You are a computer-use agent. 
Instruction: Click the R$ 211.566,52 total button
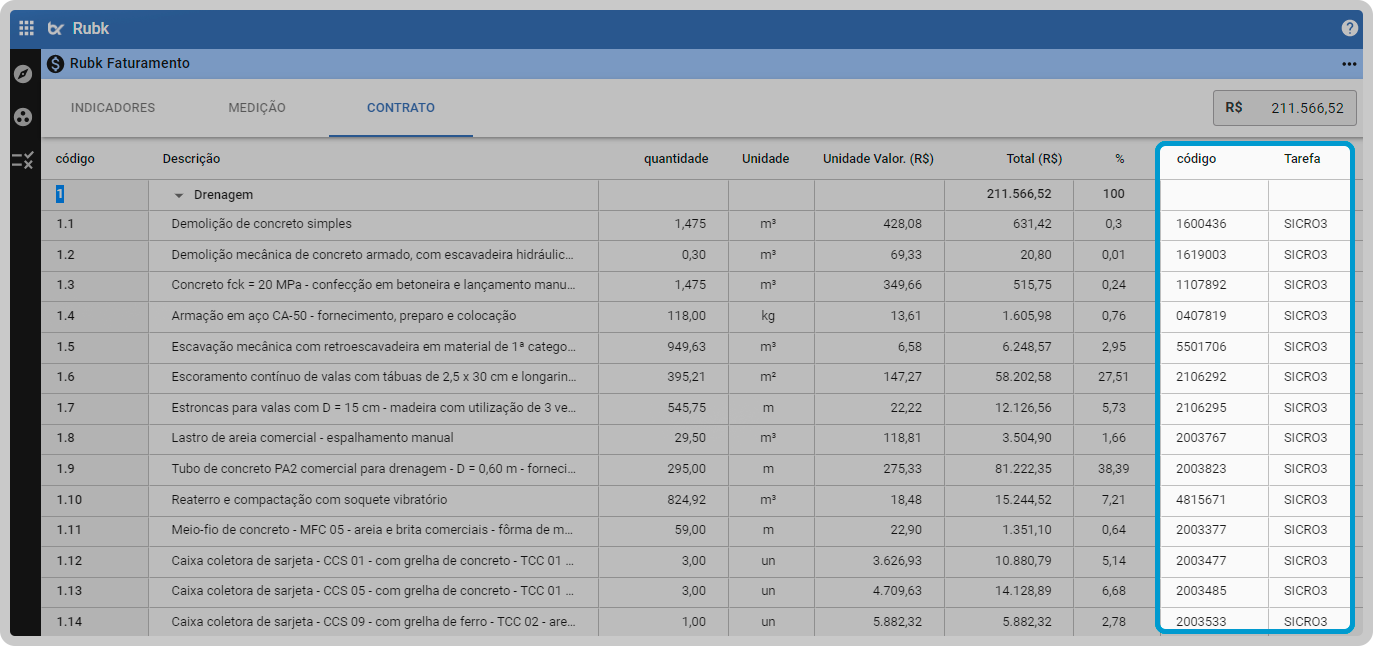click(1285, 108)
